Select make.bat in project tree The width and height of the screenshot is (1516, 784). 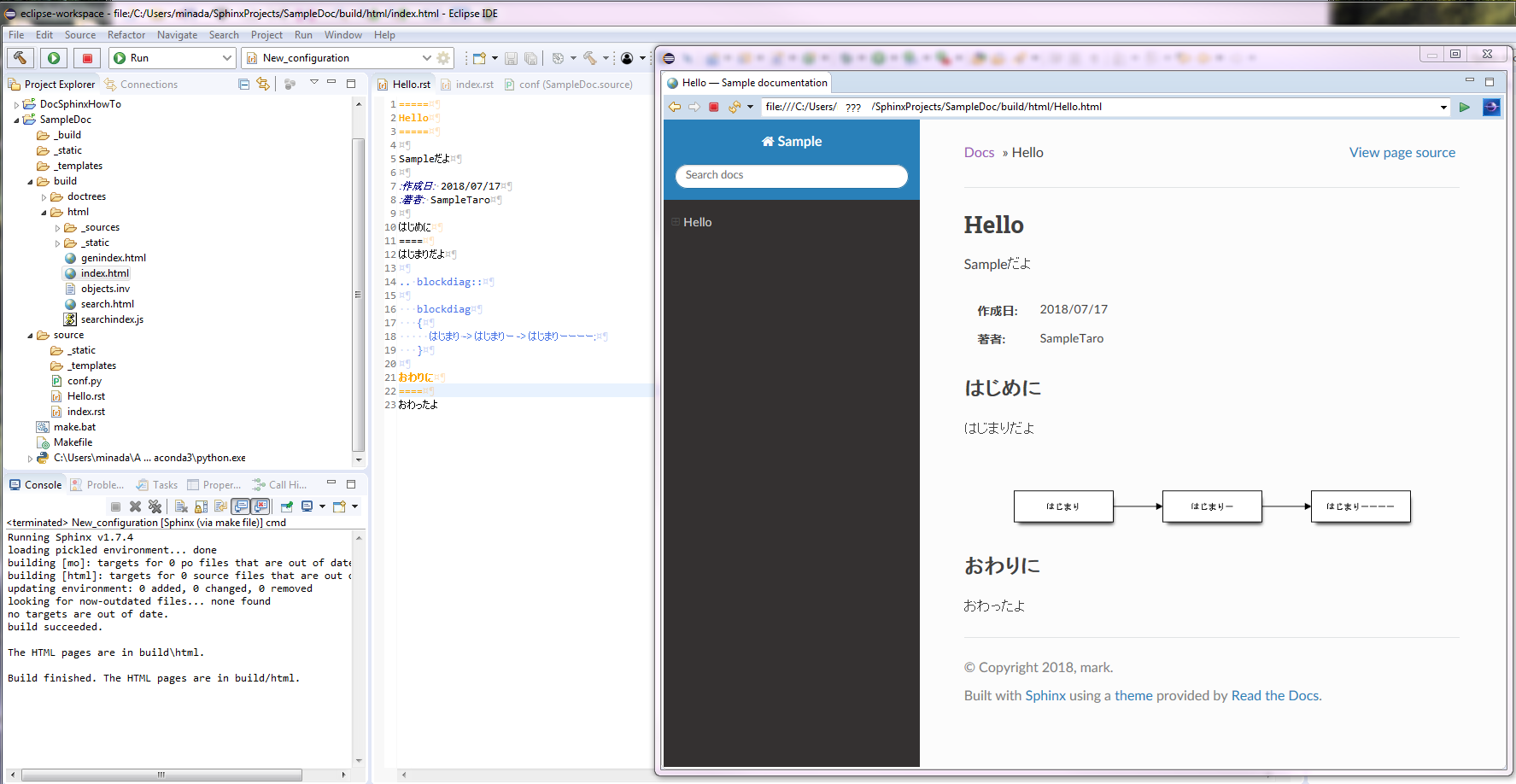[66, 427]
